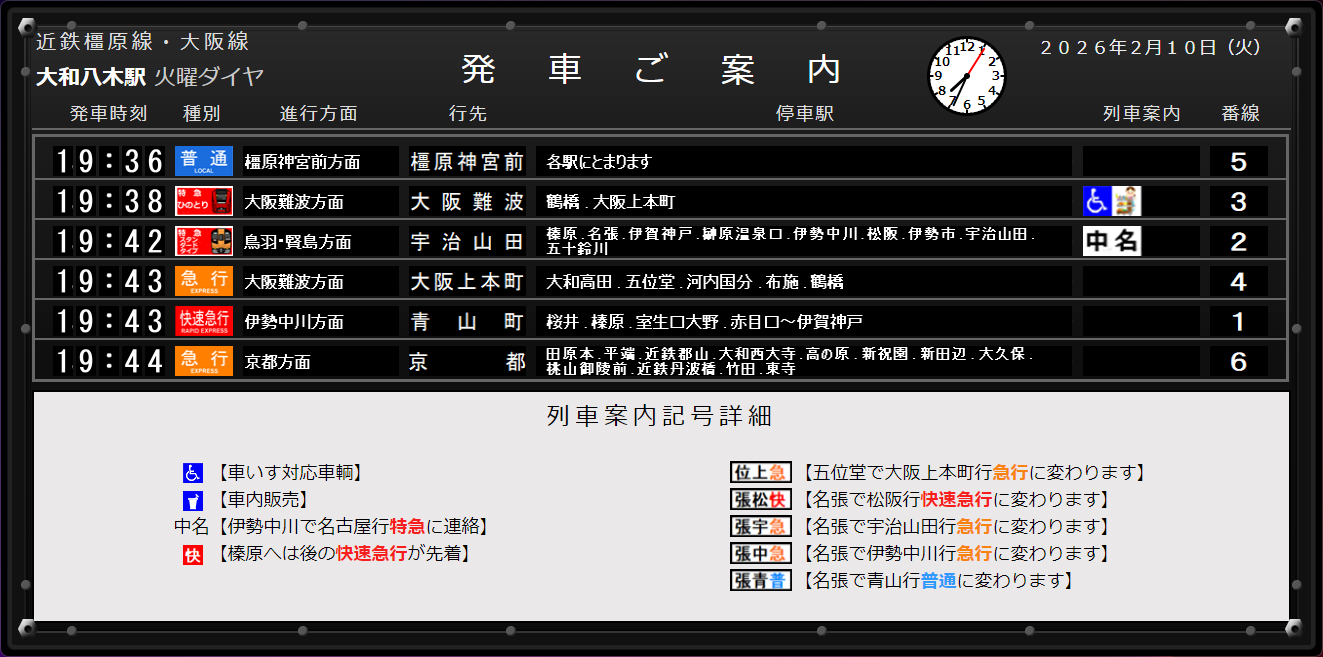The height and width of the screenshot is (657, 1323).
Task: Click the 位上急 legend badge
Action: tap(760, 473)
